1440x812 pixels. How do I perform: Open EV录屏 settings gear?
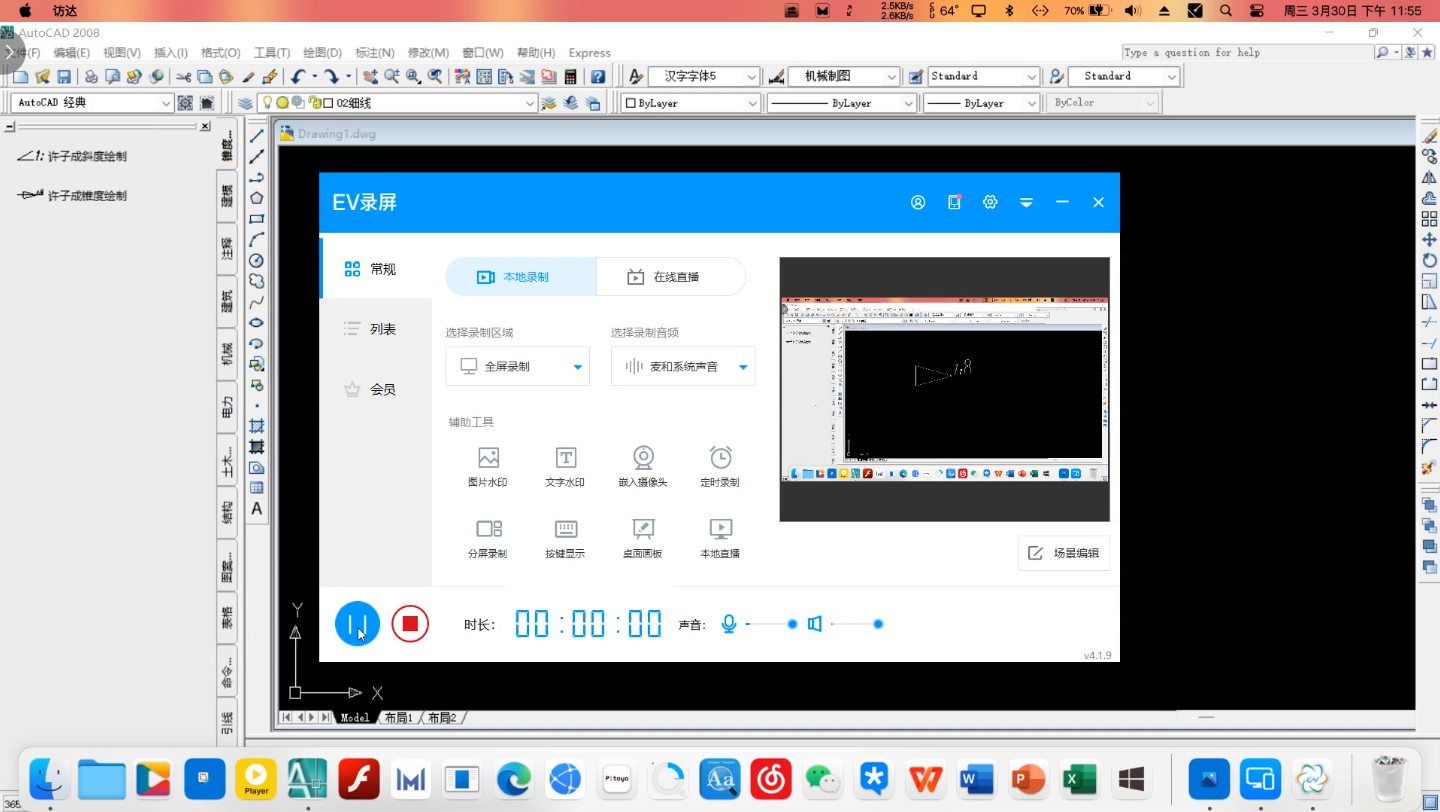pos(990,202)
